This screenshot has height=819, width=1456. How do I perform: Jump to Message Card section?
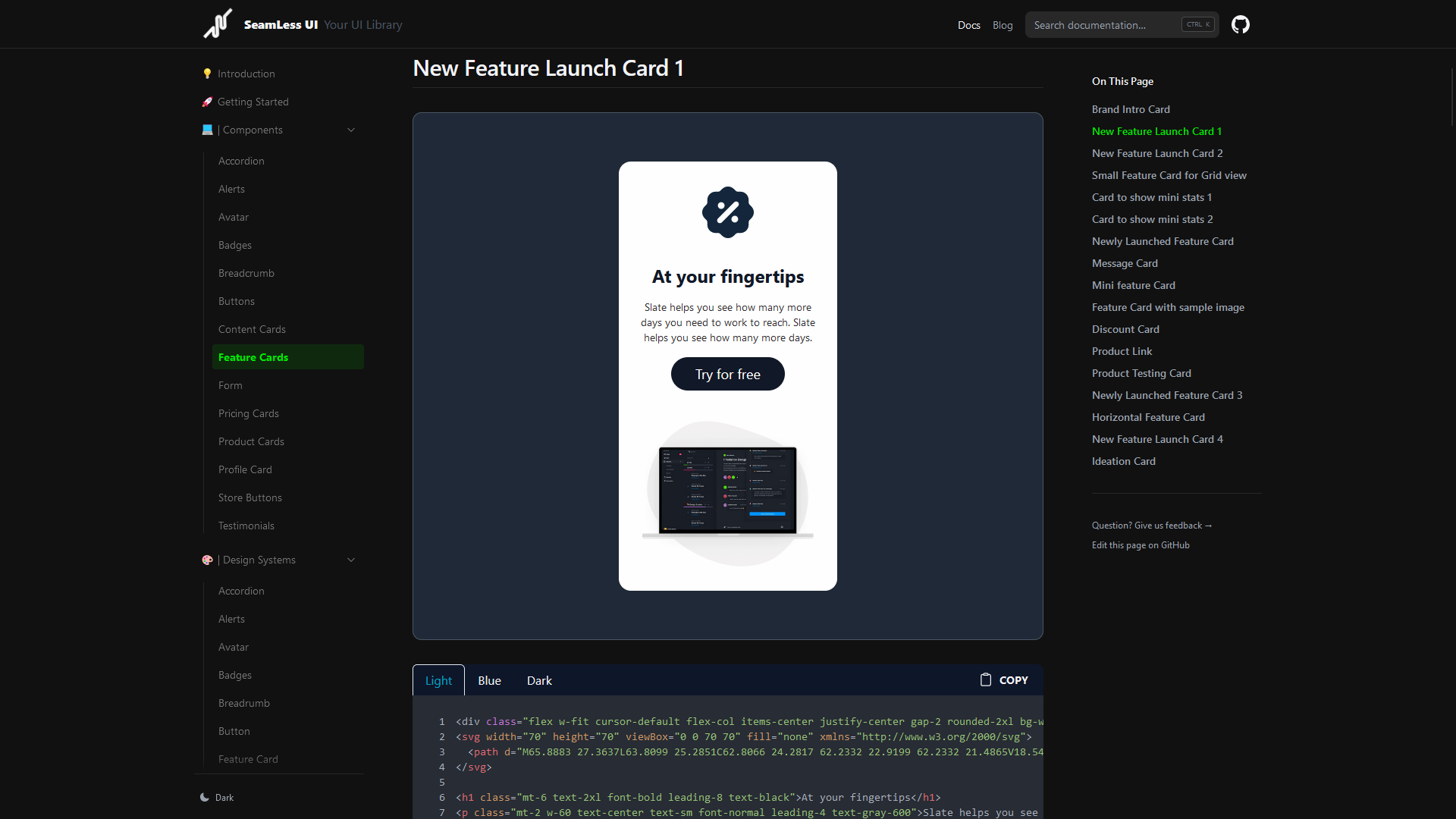(x=1125, y=263)
